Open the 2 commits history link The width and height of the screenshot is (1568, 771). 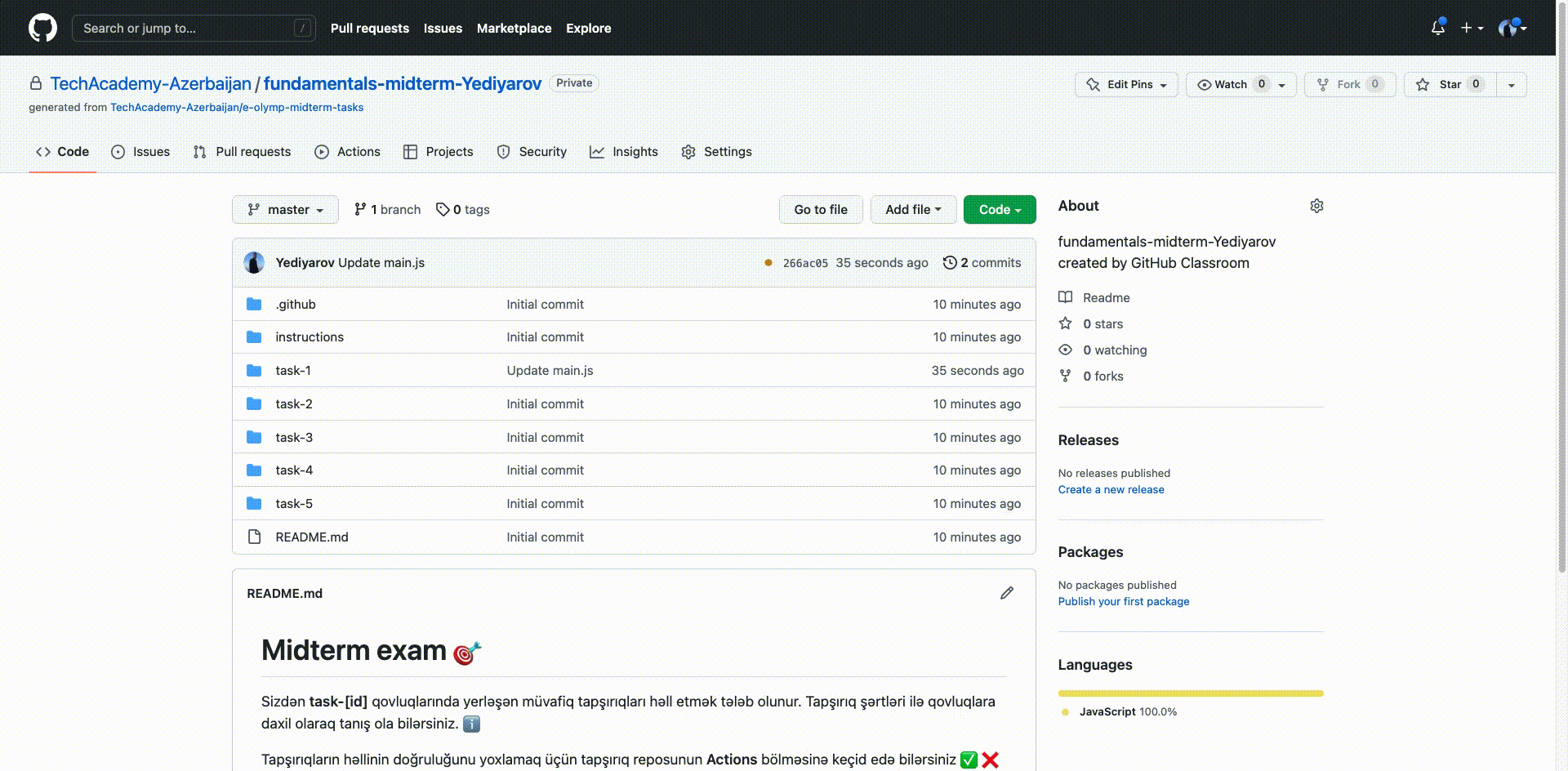[x=982, y=262]
